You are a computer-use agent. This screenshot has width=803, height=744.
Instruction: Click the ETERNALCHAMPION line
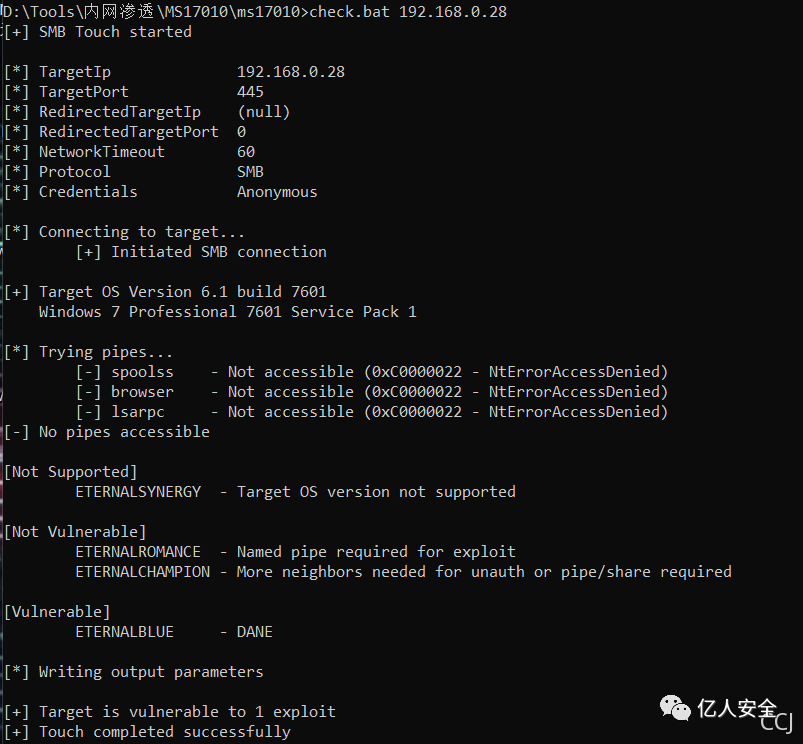pyautogui.click(x=404, y=571)
